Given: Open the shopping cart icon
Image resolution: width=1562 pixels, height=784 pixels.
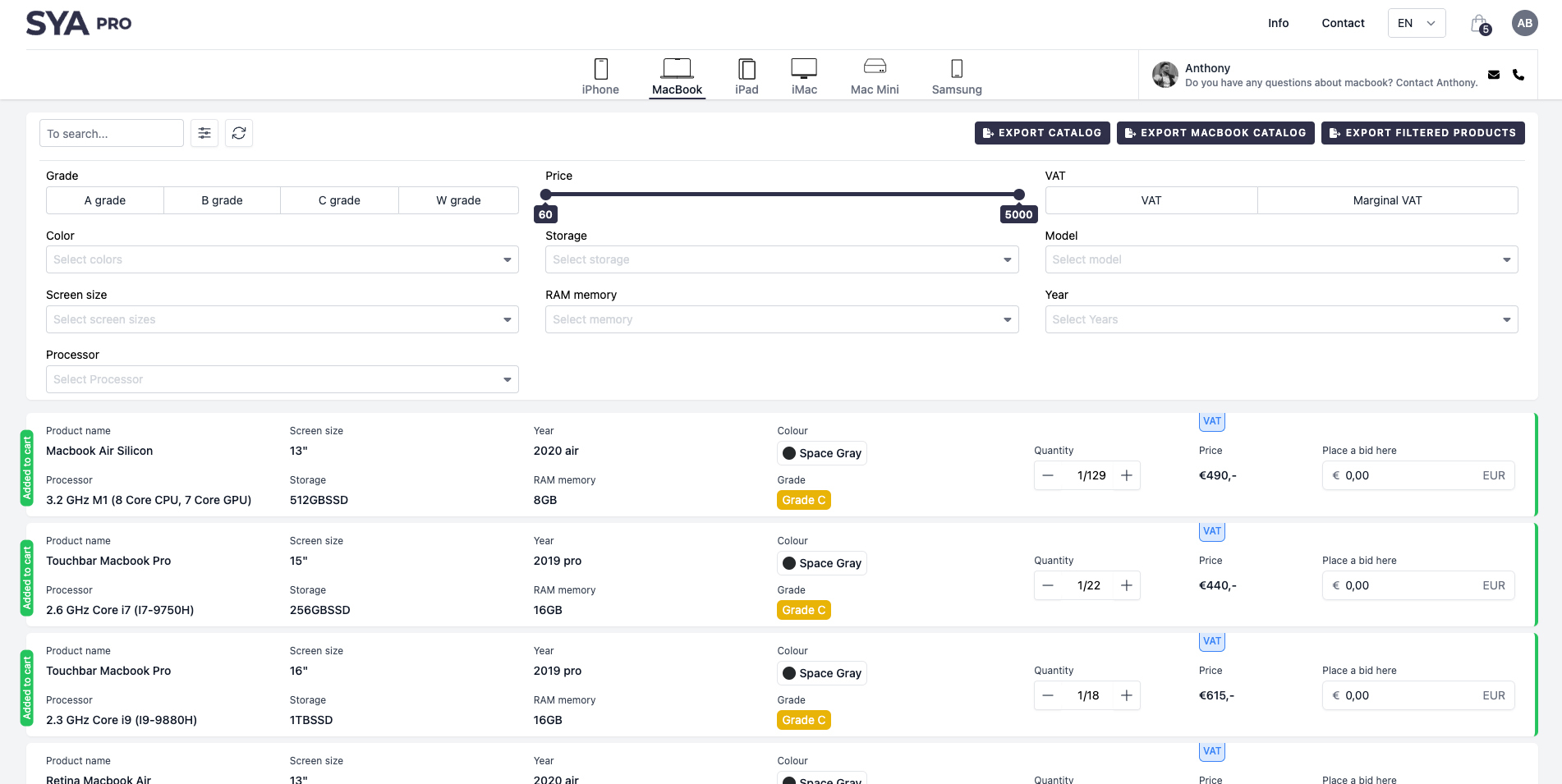Looking at the screenshot, I should [x=1480, y=24].
